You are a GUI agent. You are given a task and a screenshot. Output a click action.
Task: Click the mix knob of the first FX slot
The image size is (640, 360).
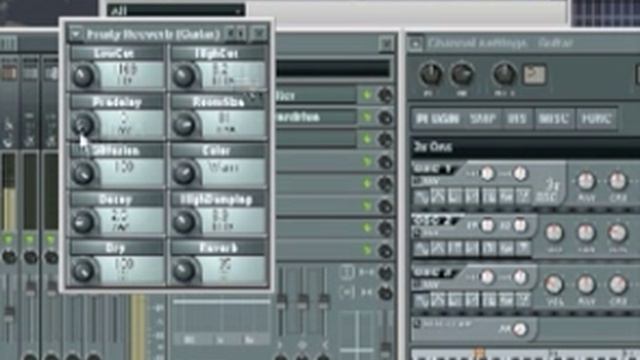click(385, 96)
